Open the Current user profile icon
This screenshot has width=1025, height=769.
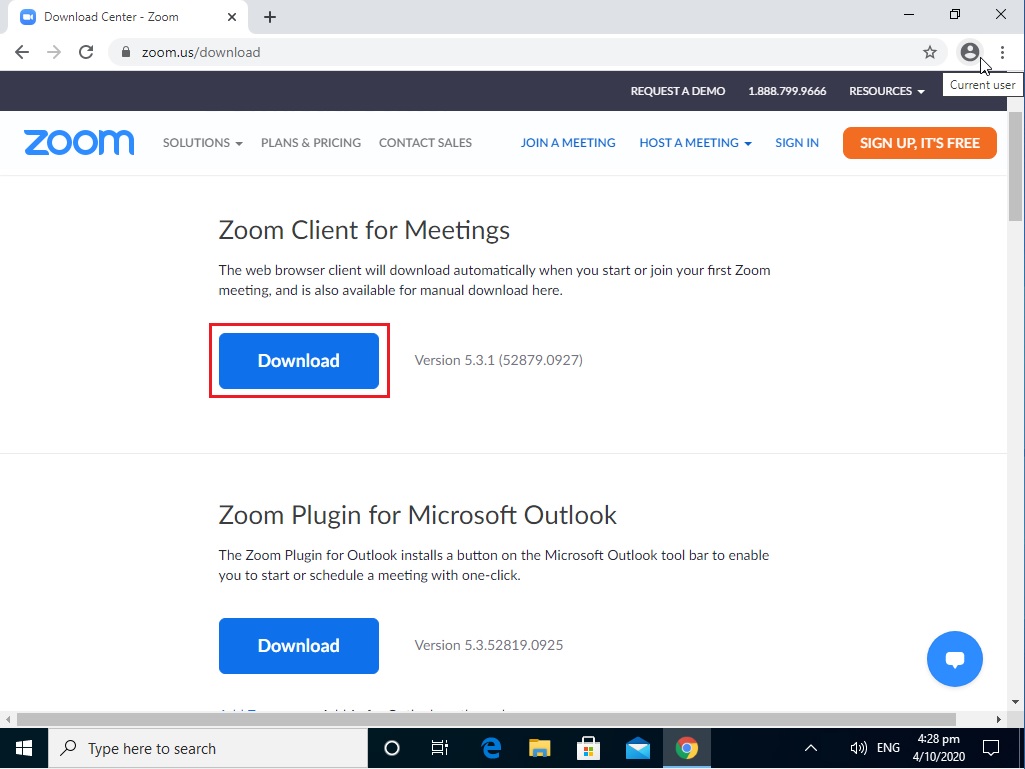[970, 52]
